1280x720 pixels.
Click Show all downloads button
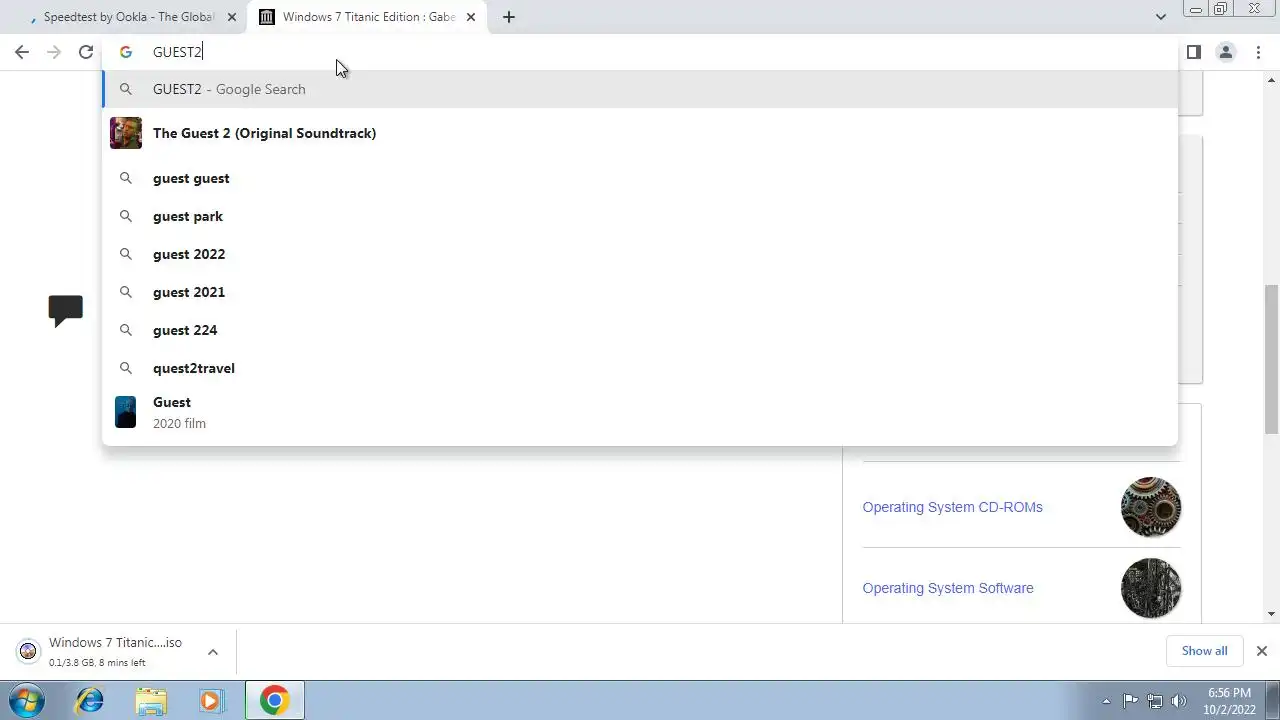(x=1204, y=651)
